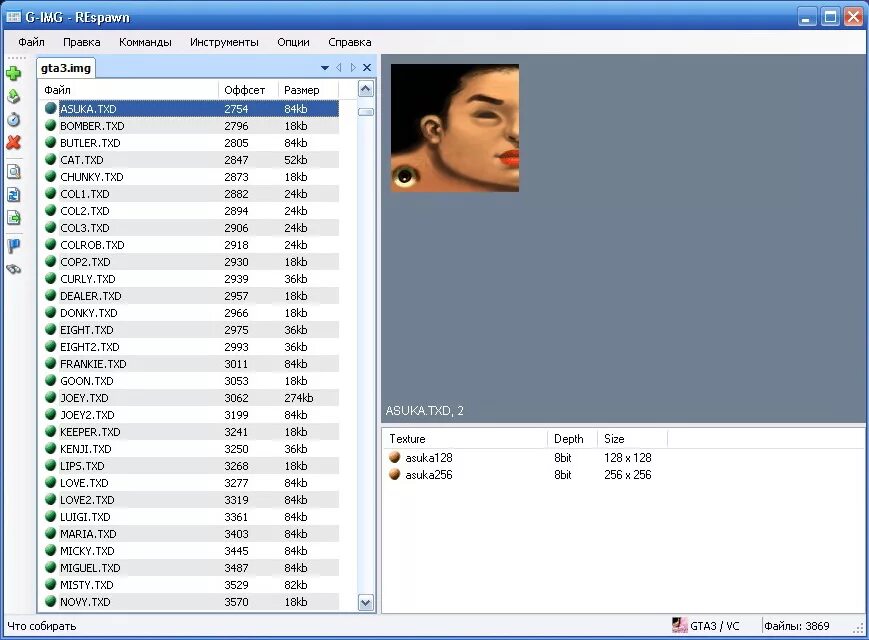Click the green orb beside BOMBER.TXD
This screenshot has width=869, height=640.
tap(50, 125)
